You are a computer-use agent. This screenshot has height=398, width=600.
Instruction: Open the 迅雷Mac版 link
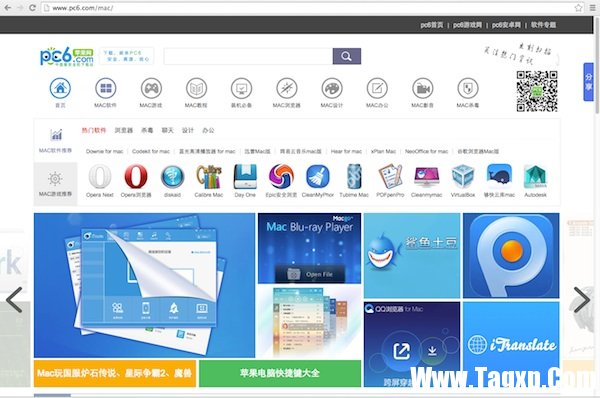coord(258,152)
